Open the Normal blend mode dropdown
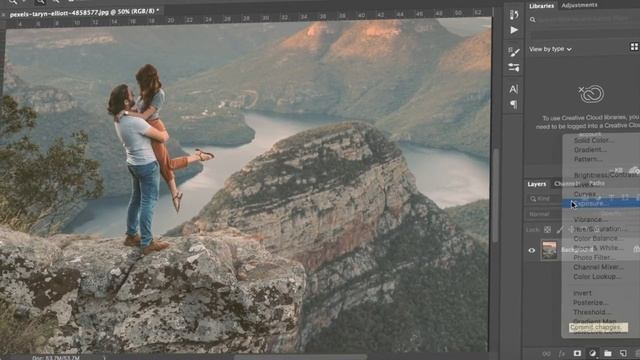 544,214
